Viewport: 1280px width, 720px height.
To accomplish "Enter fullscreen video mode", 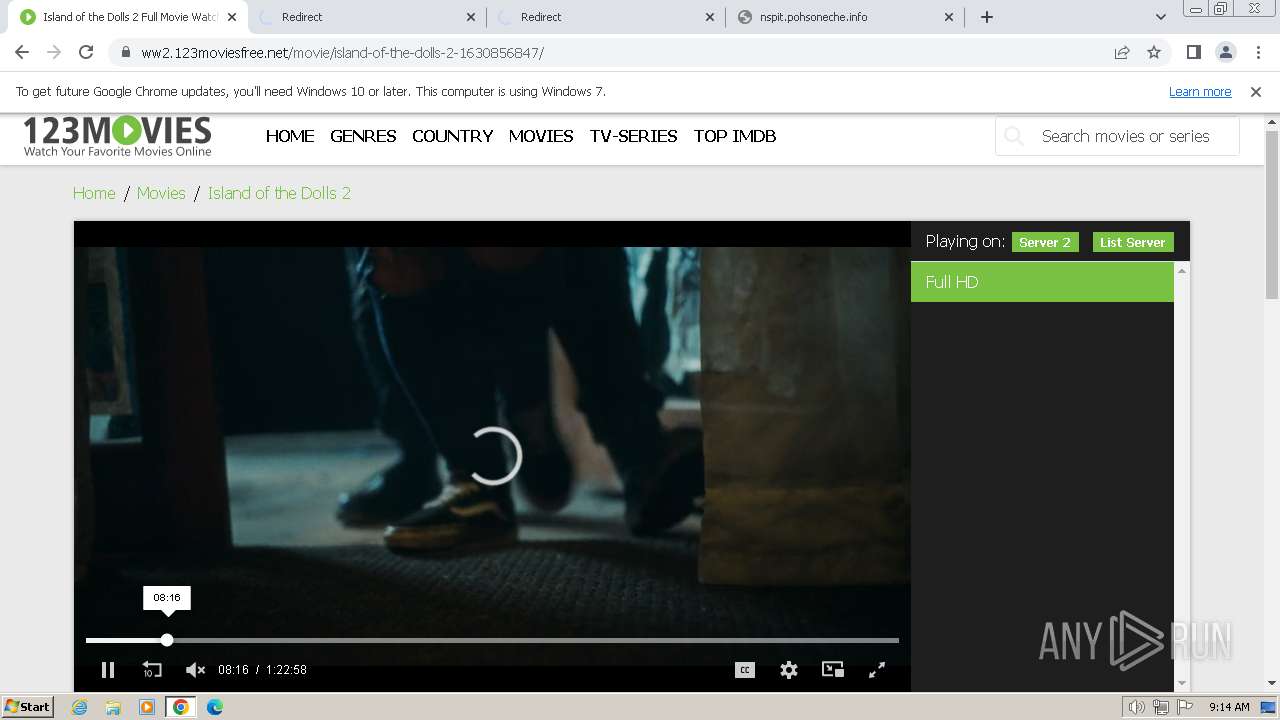I will pos(877,670).
